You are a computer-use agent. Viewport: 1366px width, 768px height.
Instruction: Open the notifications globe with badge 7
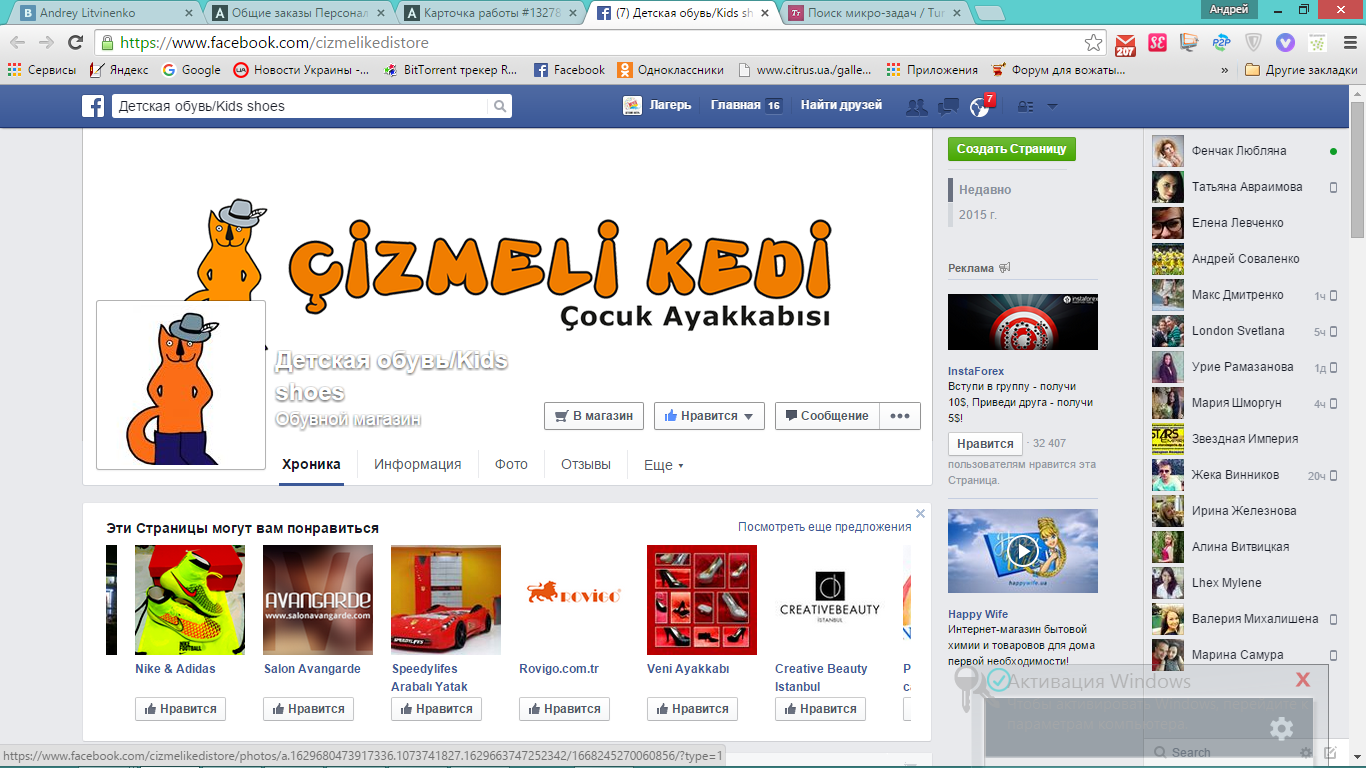click(x=979, y=106)
